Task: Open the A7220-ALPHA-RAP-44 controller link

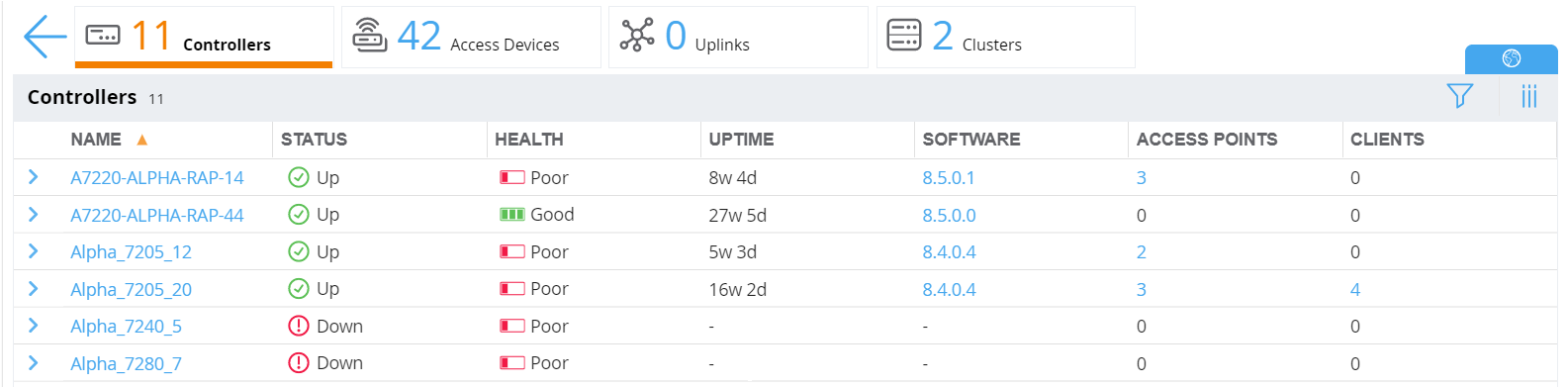Action: pos(156,215)
